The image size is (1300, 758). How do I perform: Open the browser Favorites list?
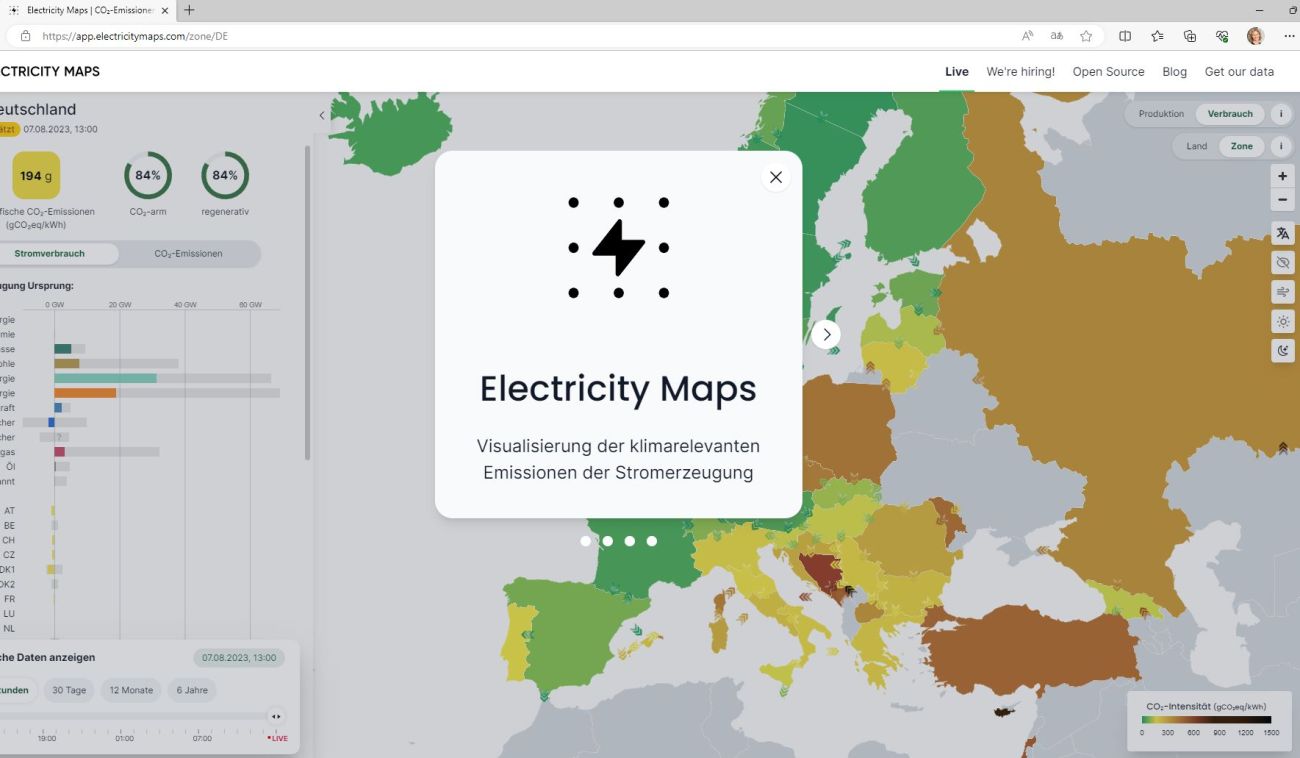(1157, 36)
